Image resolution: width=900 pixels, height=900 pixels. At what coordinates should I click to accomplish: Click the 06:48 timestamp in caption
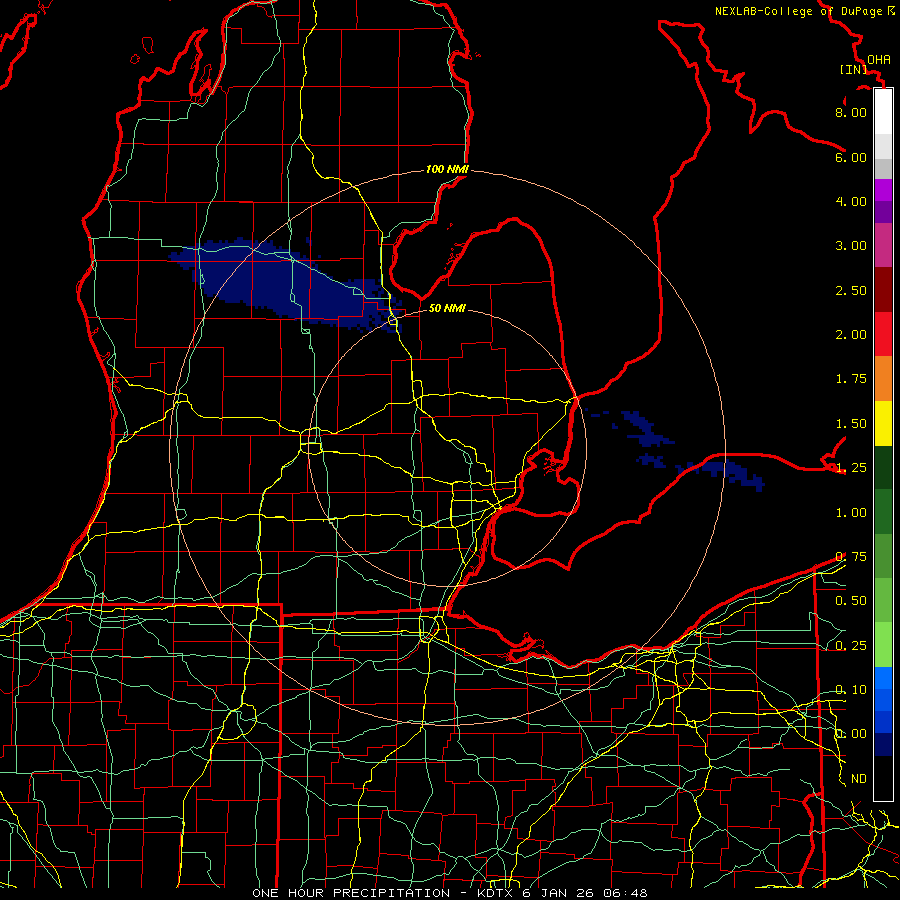[x=625, y=893]
